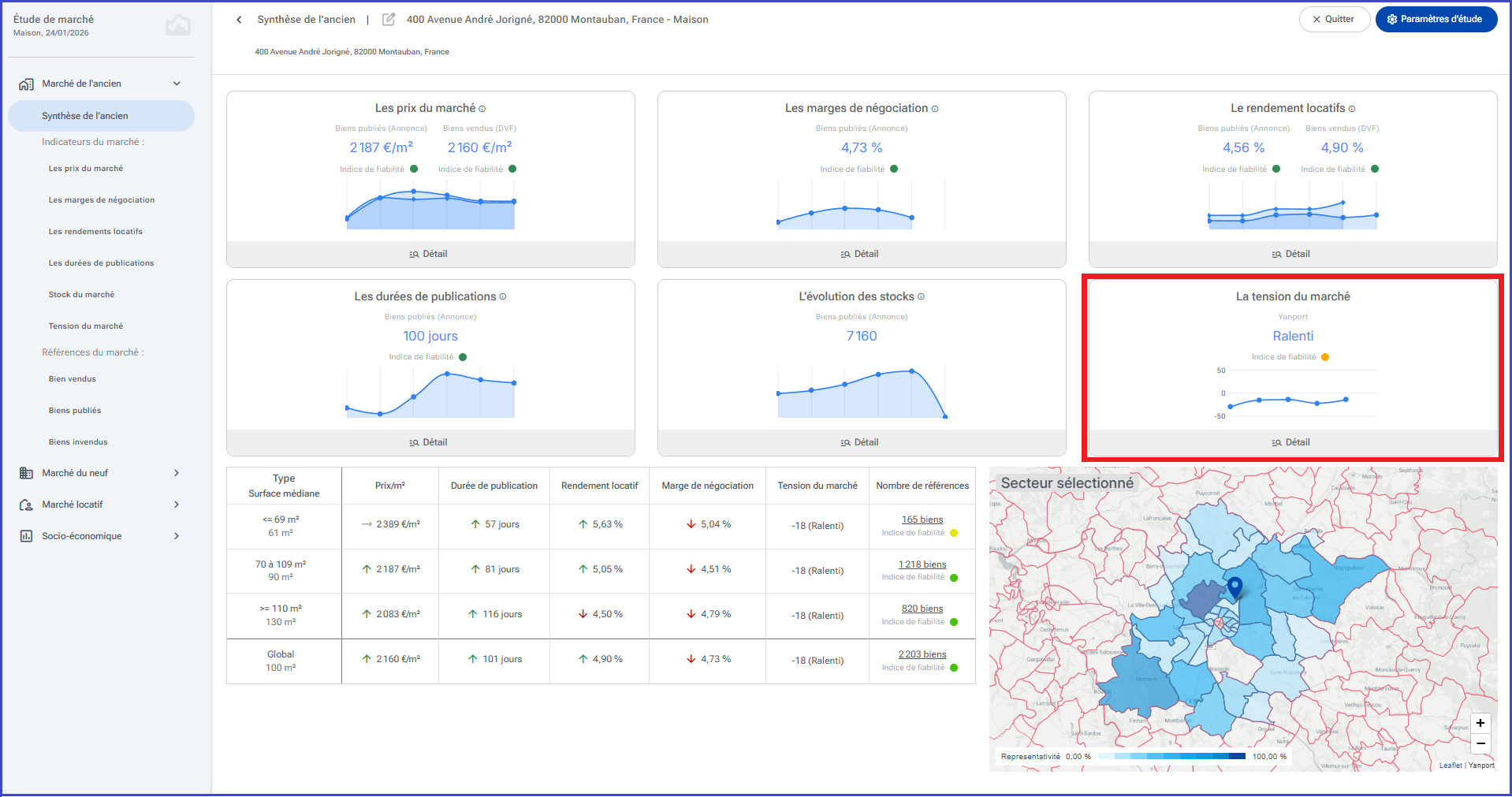This screenshot has height=797, width=1512.
Task: Expand the Socio-économique menu
Action: coord(177,536)
